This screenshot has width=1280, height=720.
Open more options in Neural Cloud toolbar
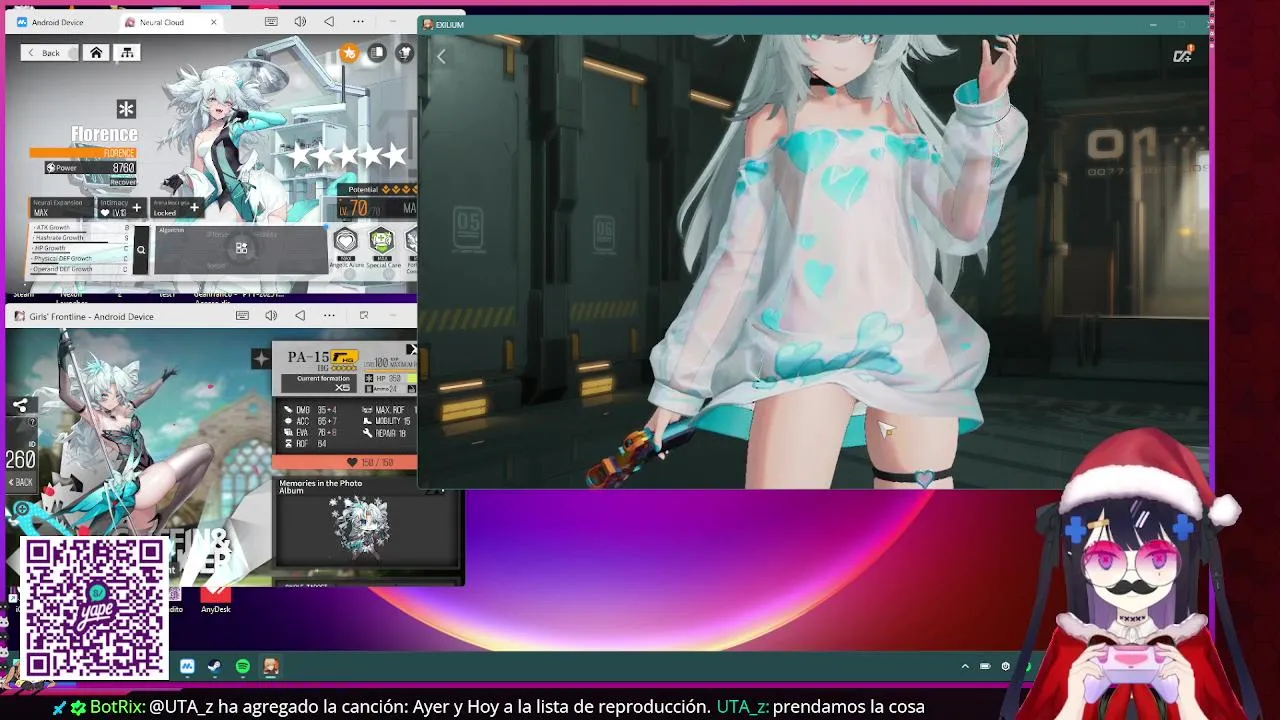click(358, 22)
